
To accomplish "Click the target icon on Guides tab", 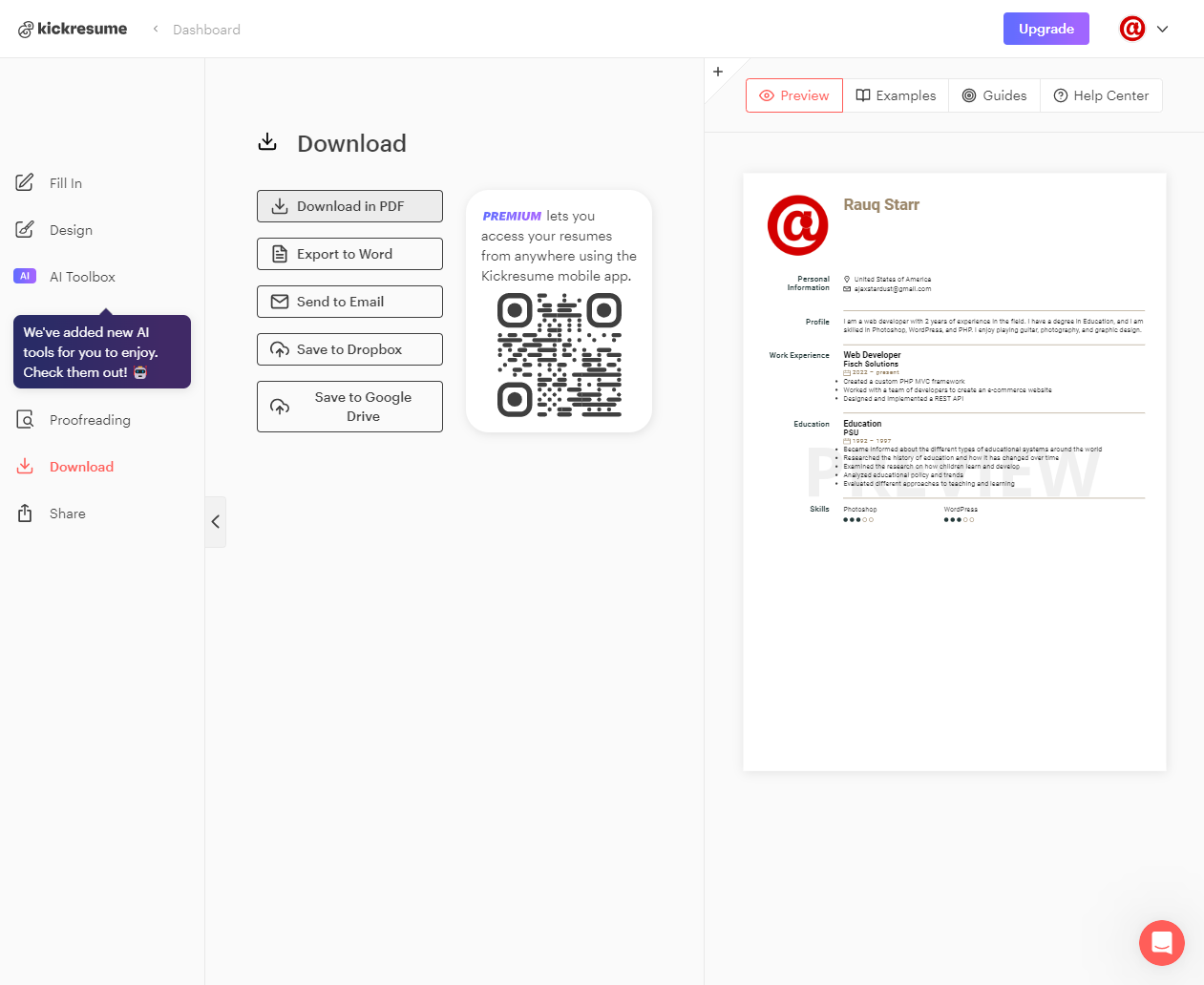I will (969, 95).
